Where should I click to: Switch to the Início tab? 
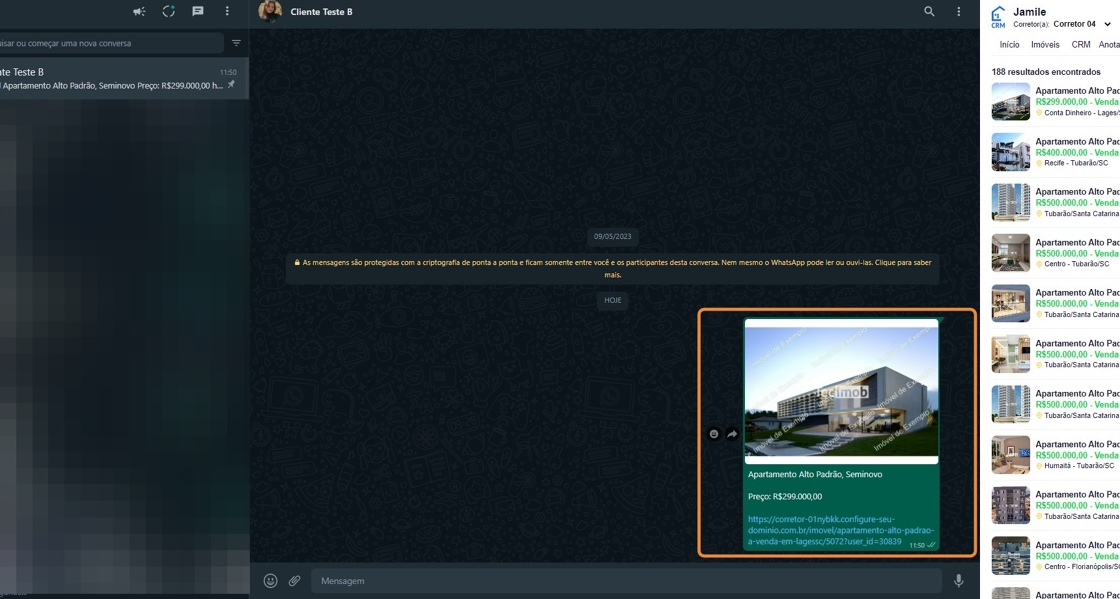1009,45
